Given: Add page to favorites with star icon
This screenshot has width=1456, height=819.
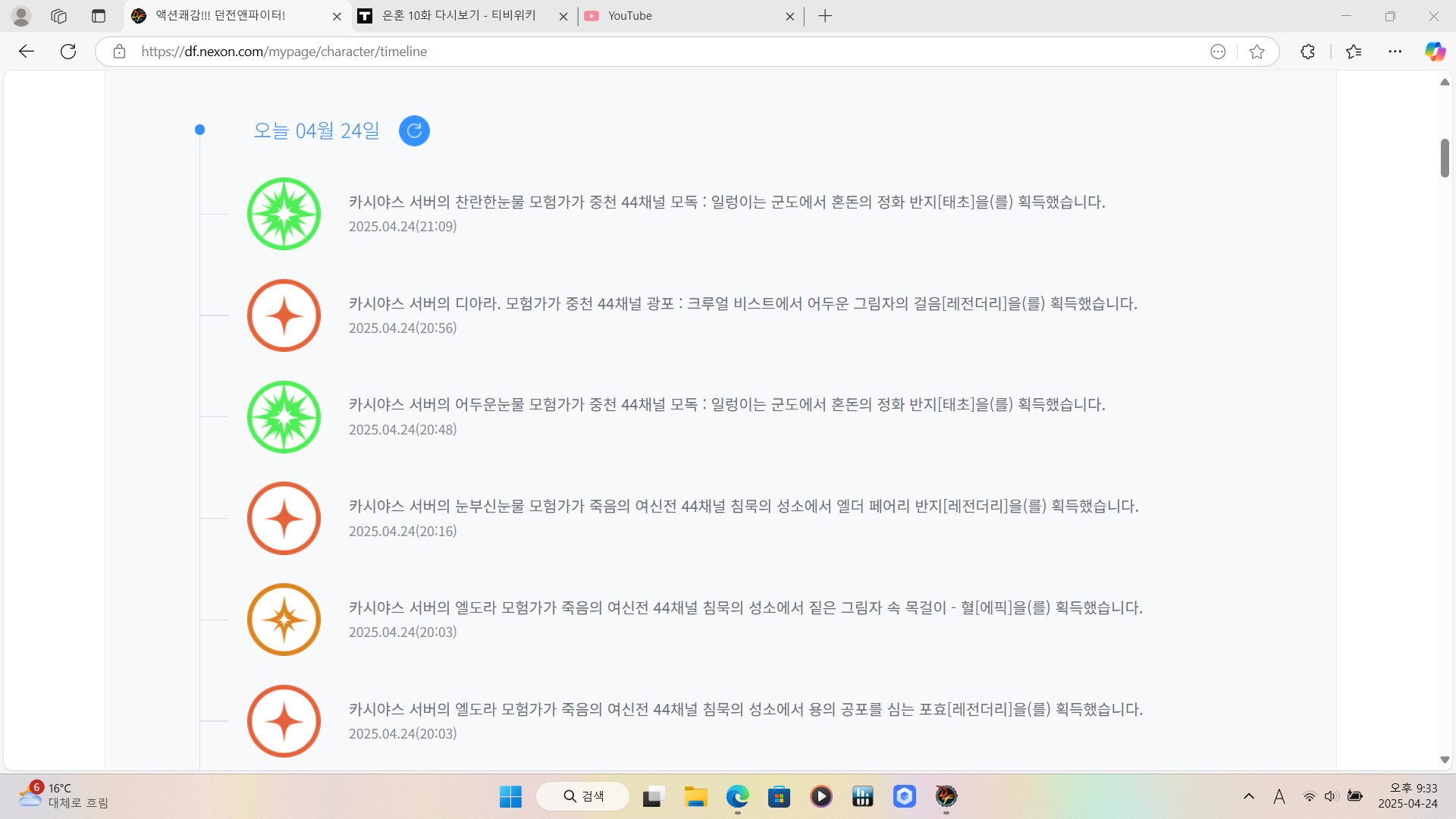Looking at the screenshot, I should point(1257,52).
